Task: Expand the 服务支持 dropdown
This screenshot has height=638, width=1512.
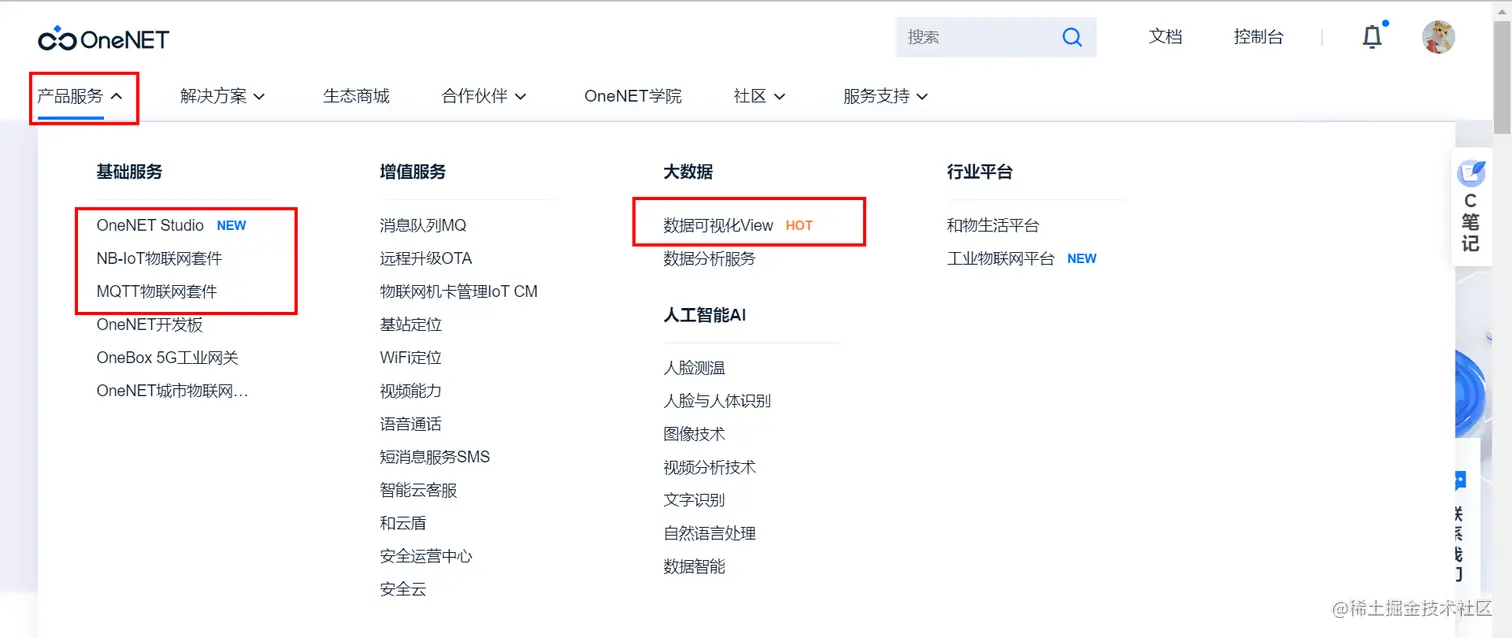Action: tap(886, 96)
